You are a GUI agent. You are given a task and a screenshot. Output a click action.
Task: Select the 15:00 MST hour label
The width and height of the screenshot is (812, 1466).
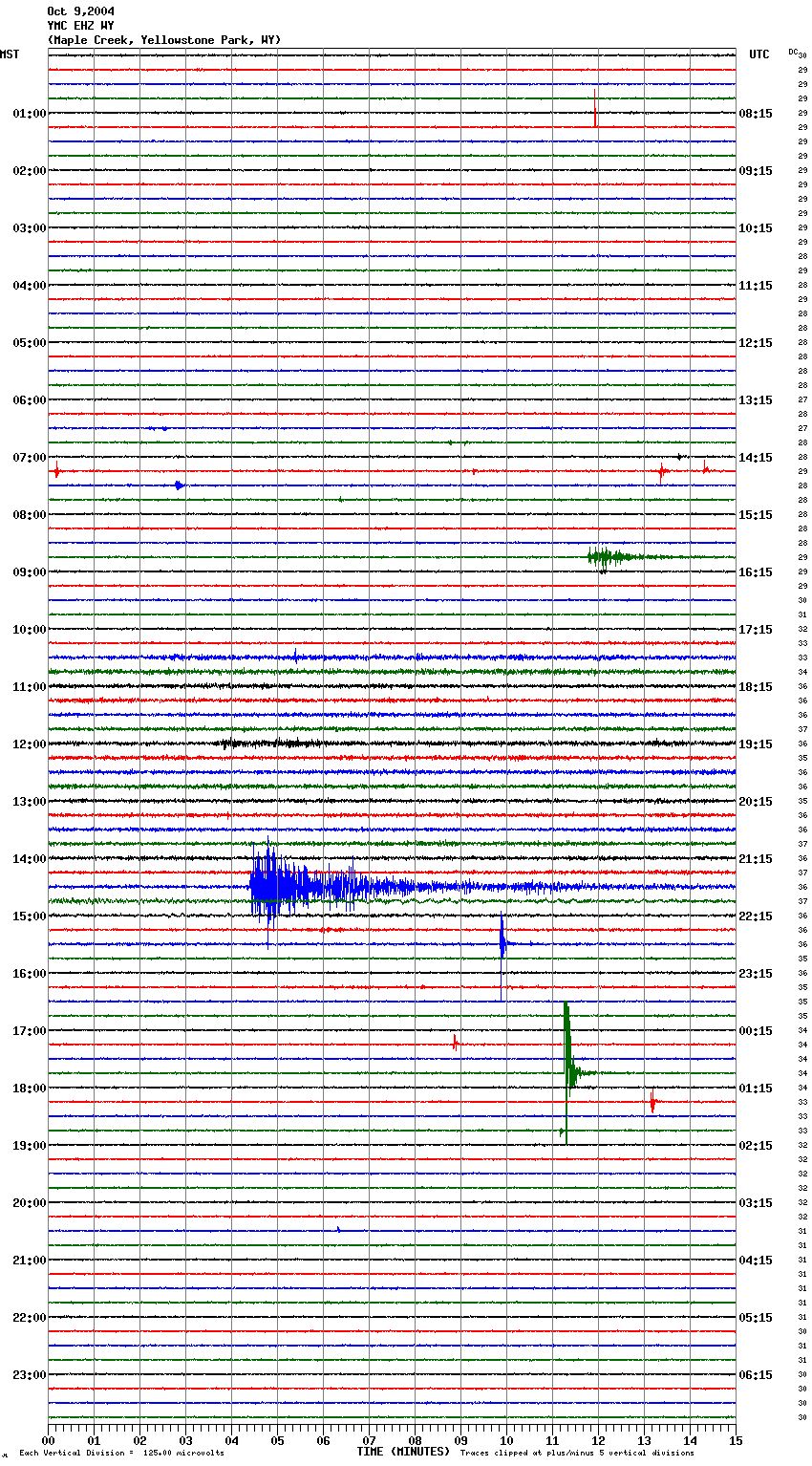point(30,916)
